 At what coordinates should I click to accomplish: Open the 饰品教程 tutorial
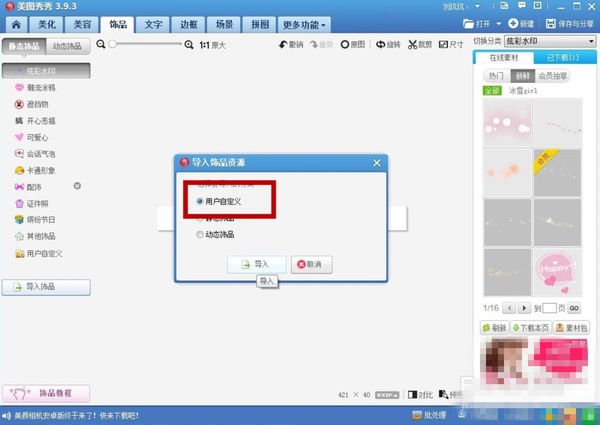pos(46,393)
